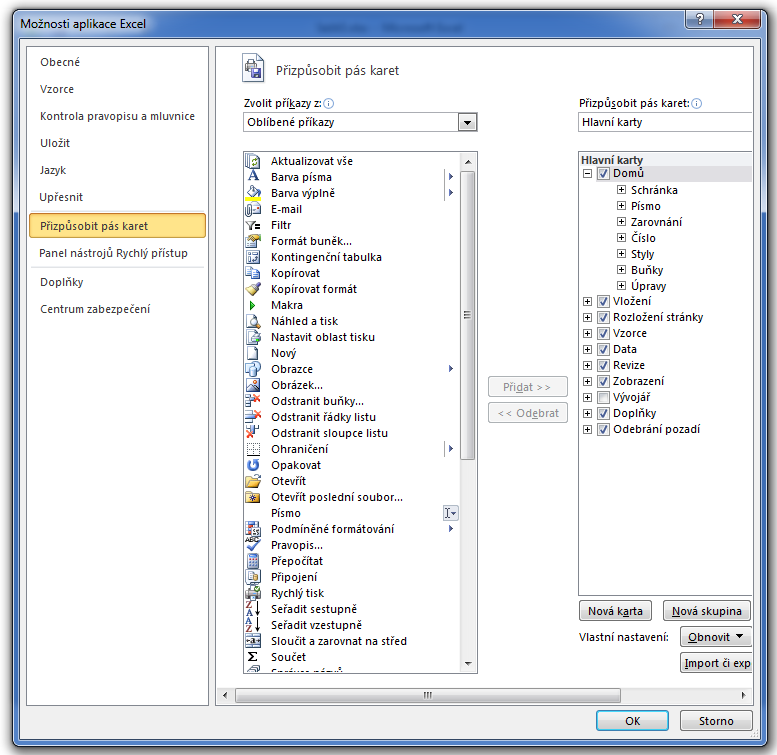Image resolution: width=777 pixels, height=755 pixels.
Task: Click the Odstranit sloupce listu icon
Action: (x=253, y=433)
